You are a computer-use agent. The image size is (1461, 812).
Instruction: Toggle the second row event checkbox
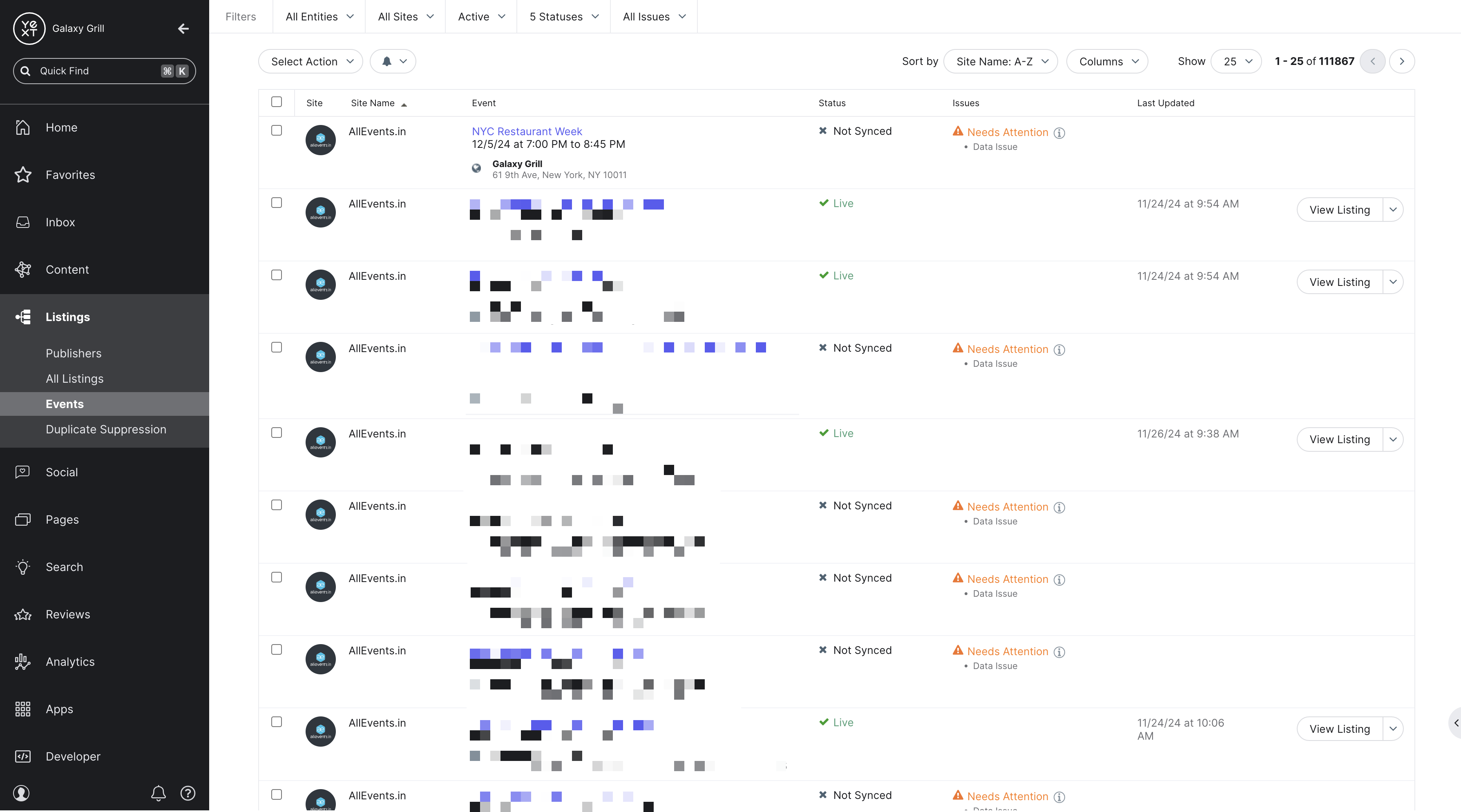pos(277,203)
